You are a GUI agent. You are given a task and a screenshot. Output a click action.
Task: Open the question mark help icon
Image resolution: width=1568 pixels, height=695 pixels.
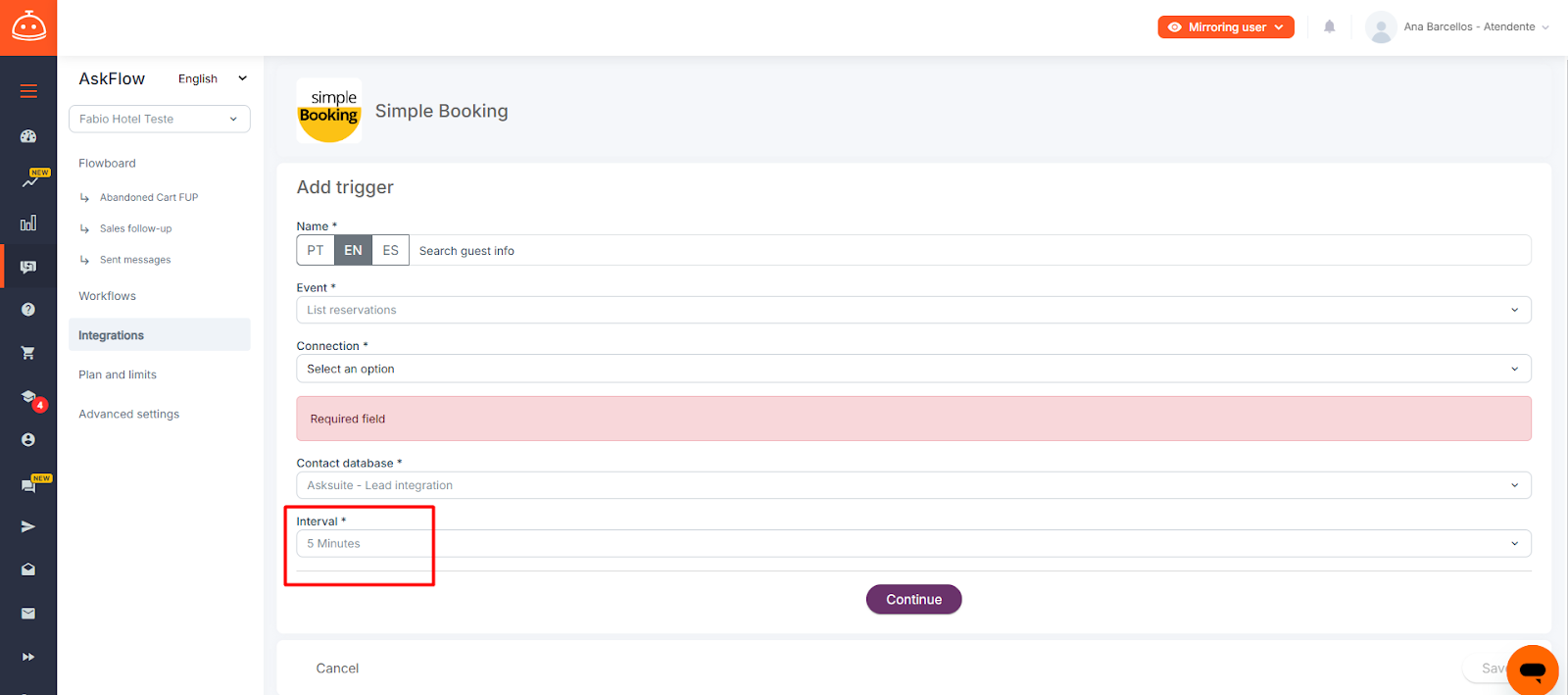coord(28,310)
